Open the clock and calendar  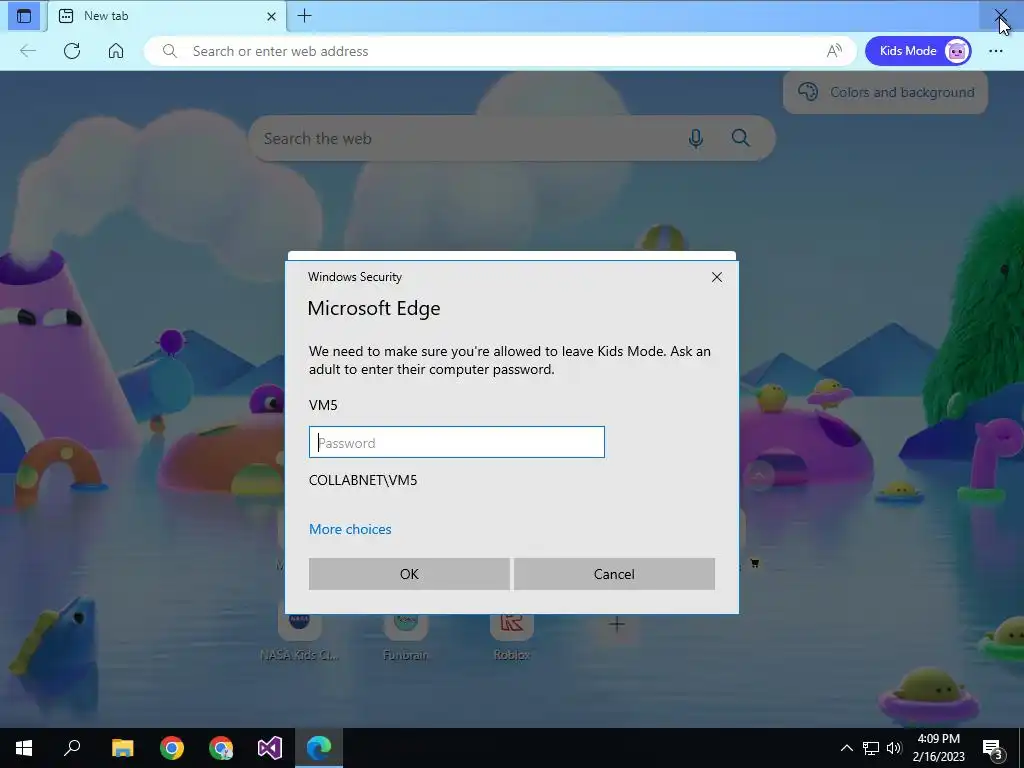(x=938, y=748)
